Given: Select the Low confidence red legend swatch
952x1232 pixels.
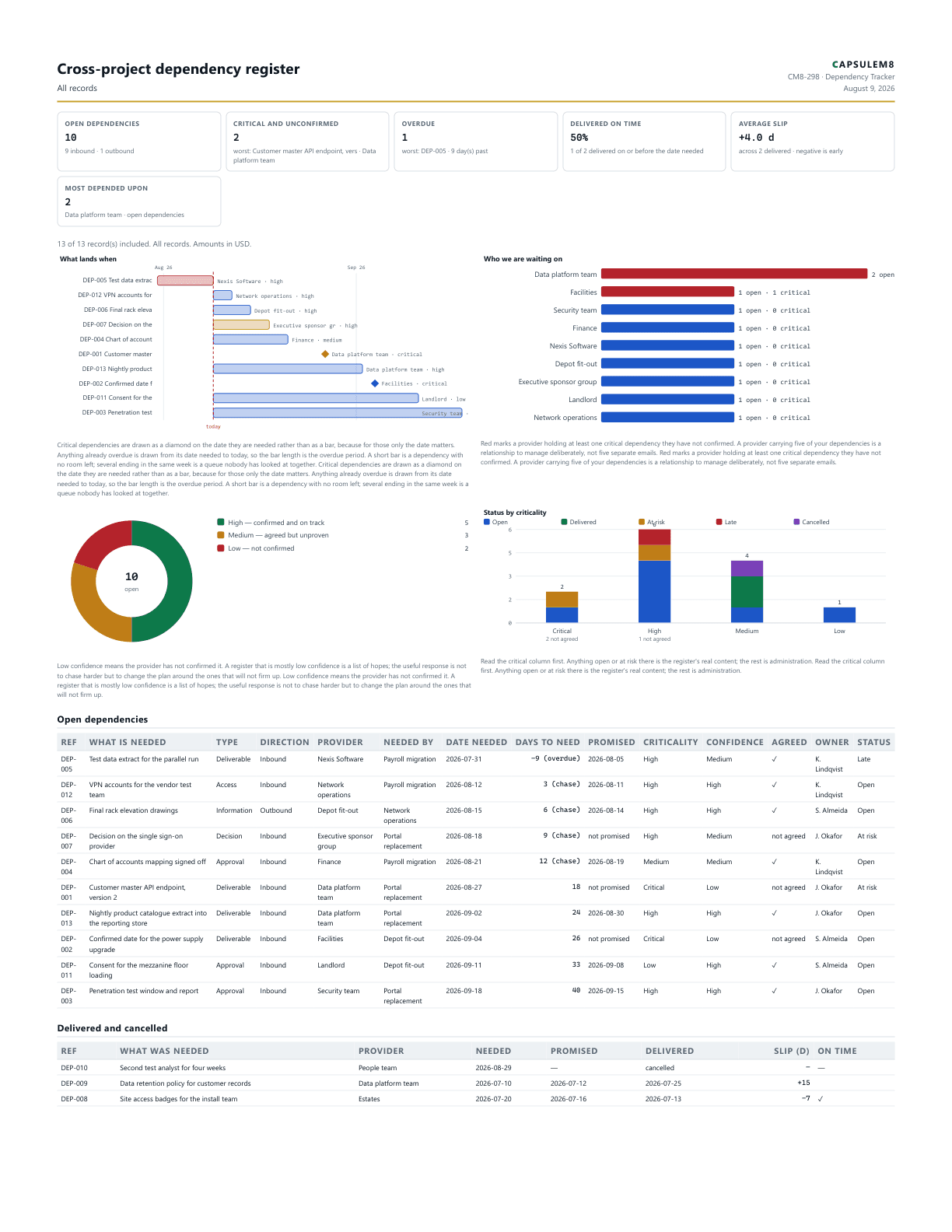Looking at the screenshot, I should click(x=221, y=548).
